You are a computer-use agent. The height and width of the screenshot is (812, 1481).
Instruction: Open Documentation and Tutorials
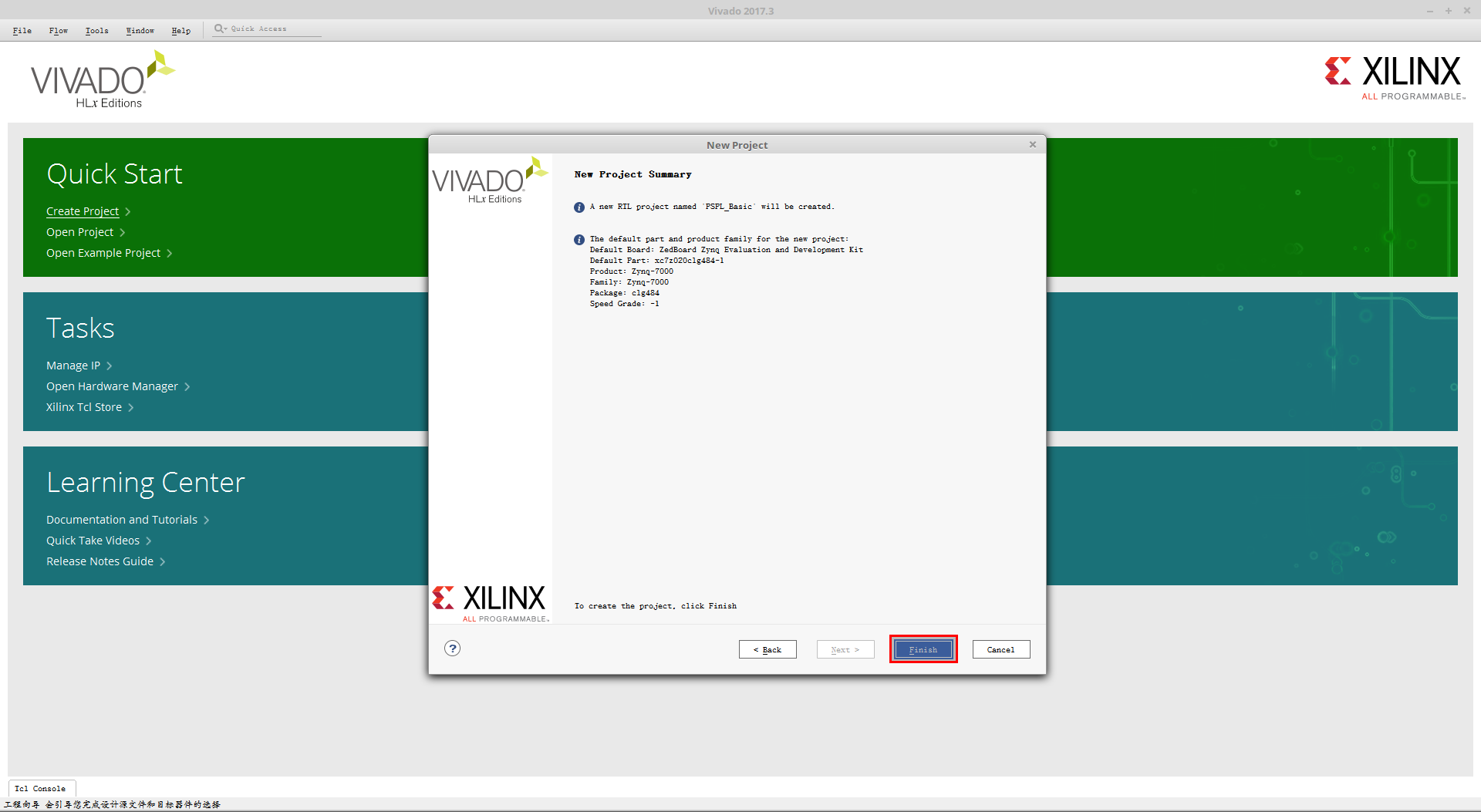(x=122, y=520)
